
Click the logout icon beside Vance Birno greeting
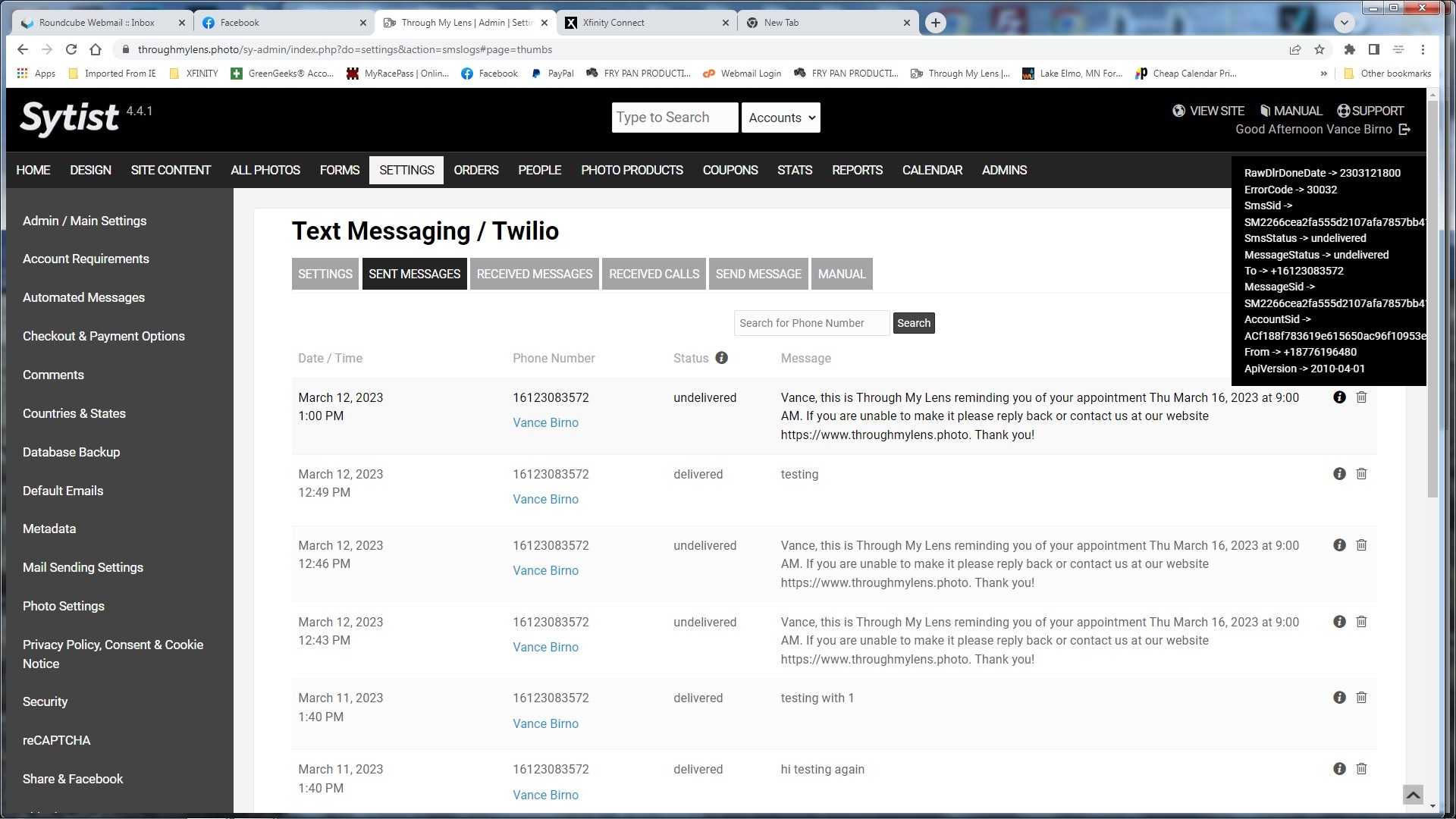[1404, 130]
